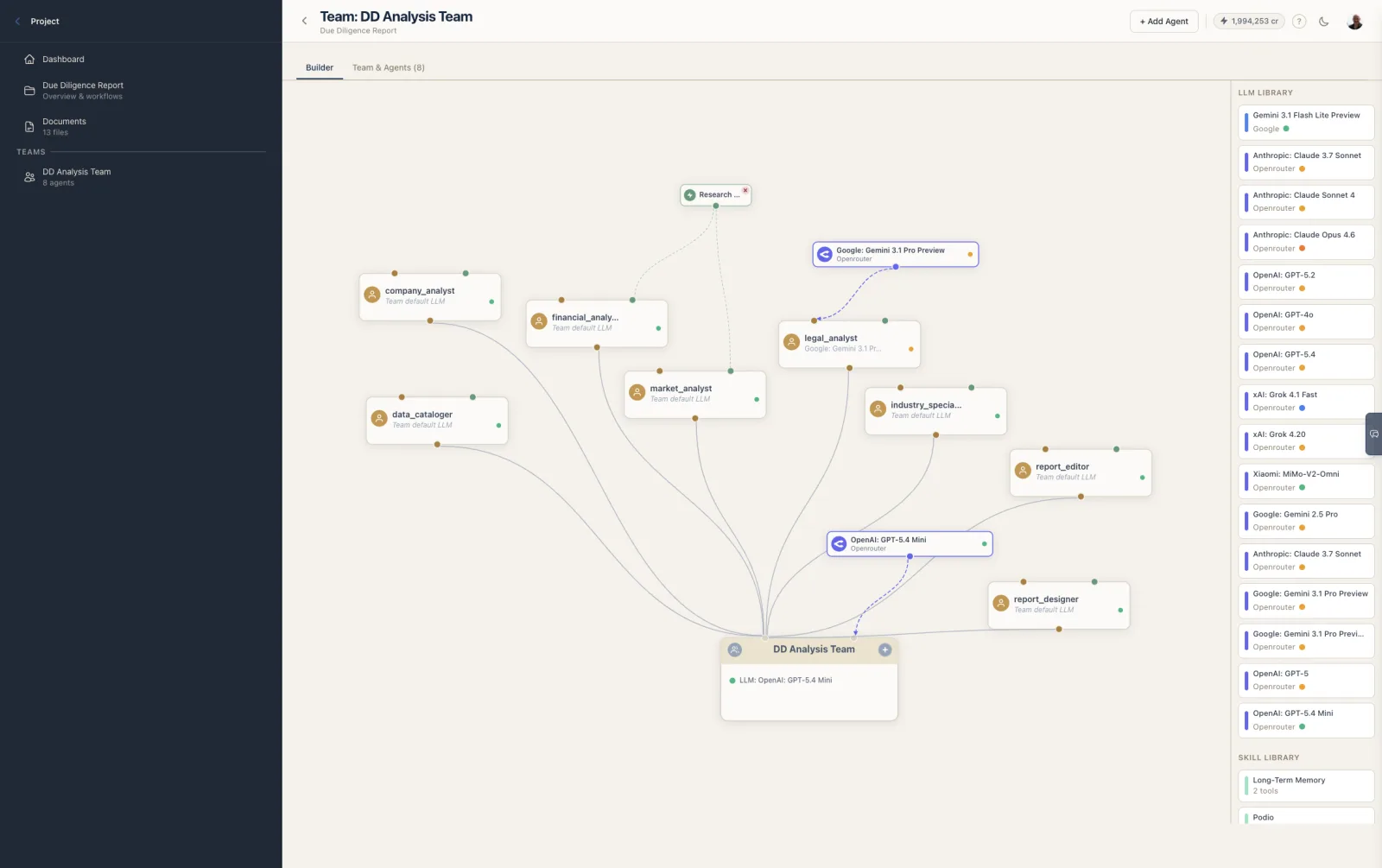Go back with the Project chevron
The height and width of the screenshot is (868, 1382).
coord(17,22)
